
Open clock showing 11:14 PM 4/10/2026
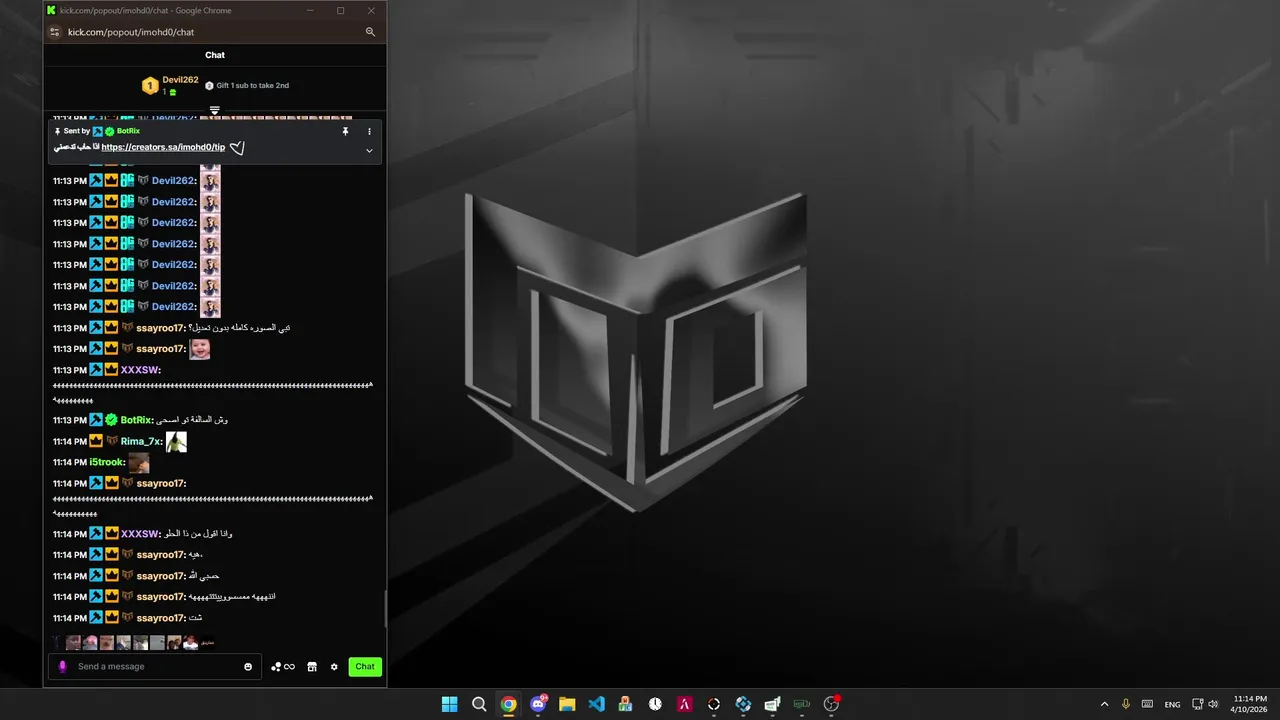(1250, 704)
